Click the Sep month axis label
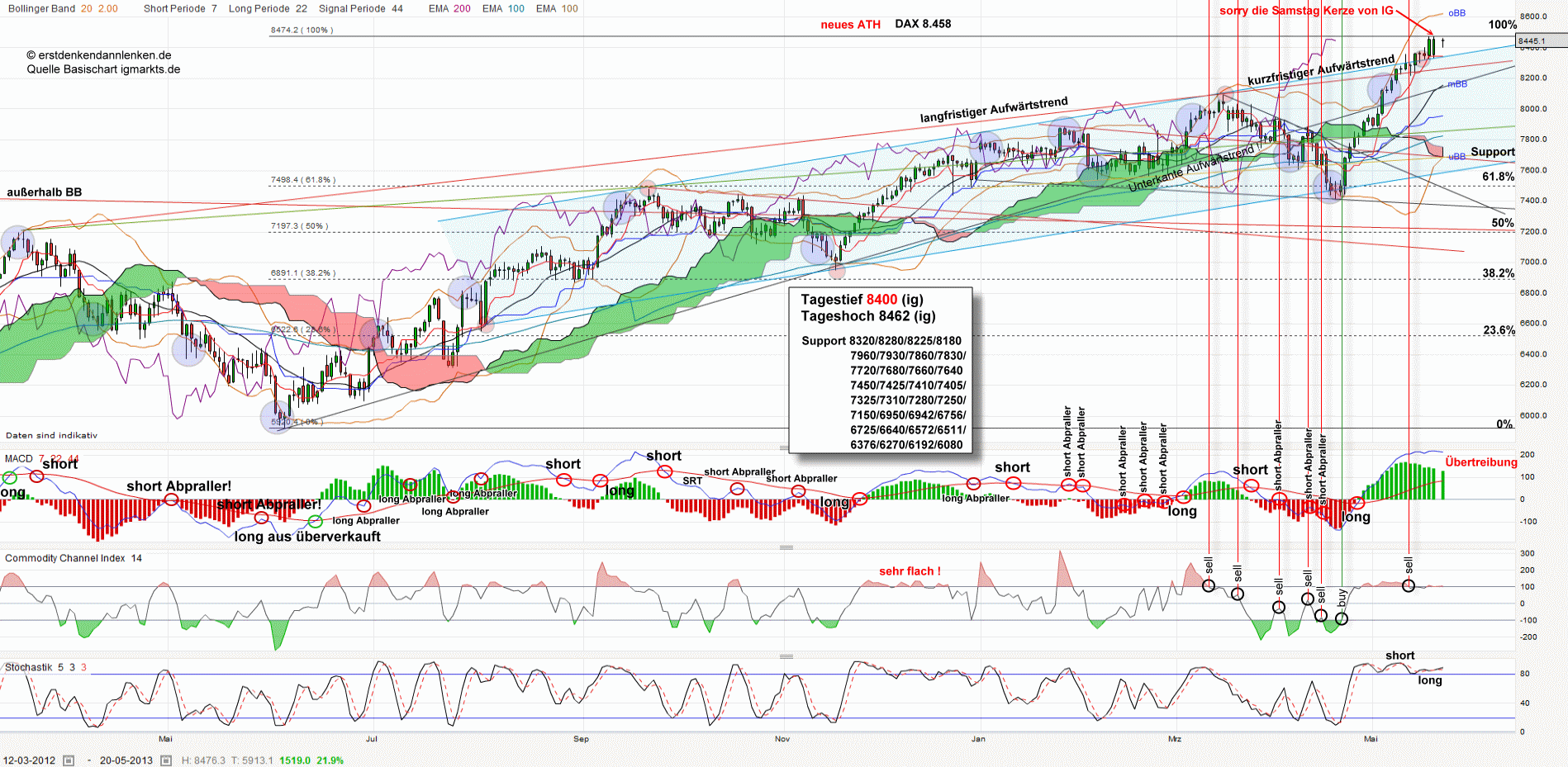1568x767 pixels. pos(581,739)
